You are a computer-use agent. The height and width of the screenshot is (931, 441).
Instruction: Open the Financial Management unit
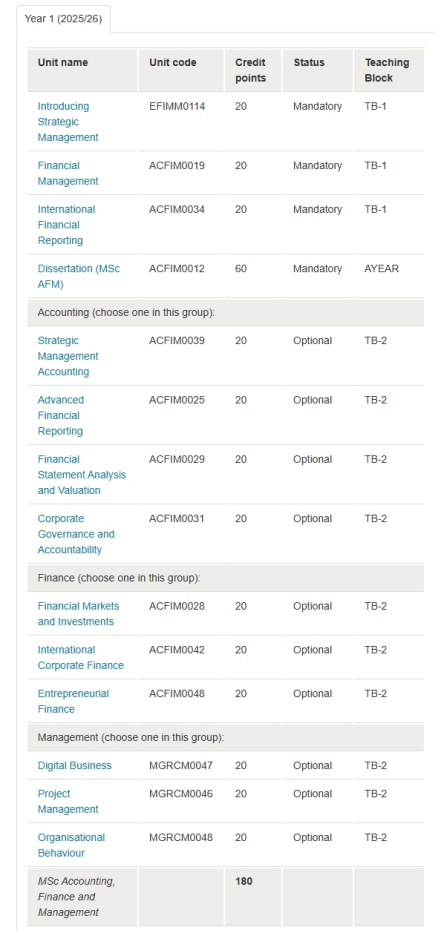(68, 173)
